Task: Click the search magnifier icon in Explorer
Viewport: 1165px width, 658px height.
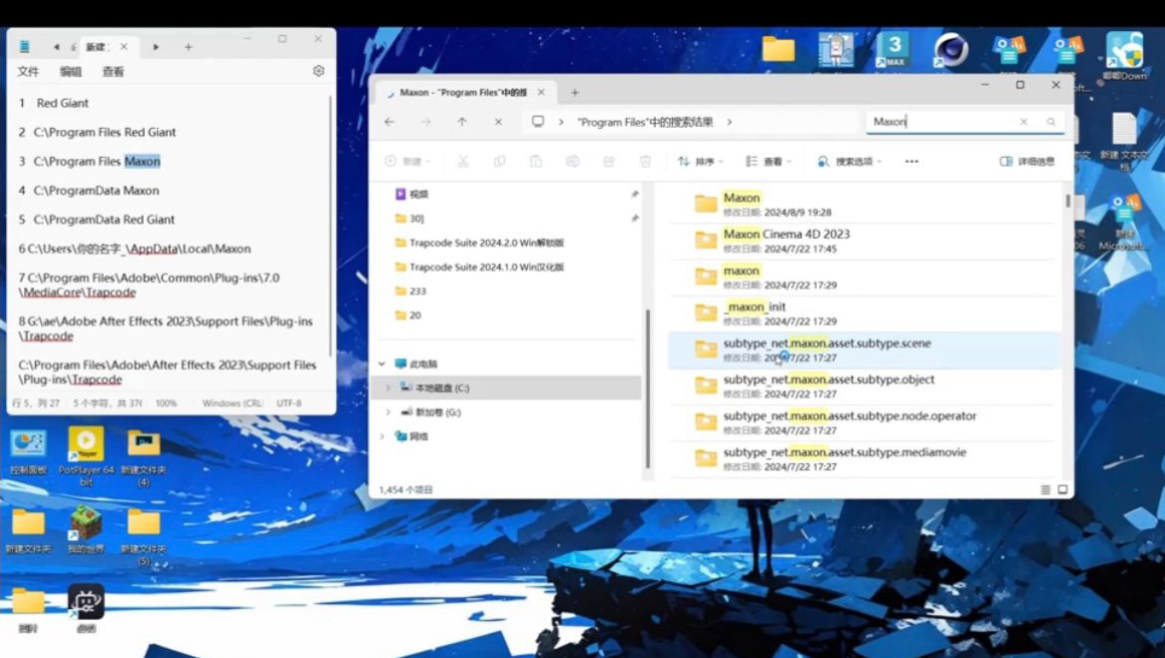Action: (1051, 122)
